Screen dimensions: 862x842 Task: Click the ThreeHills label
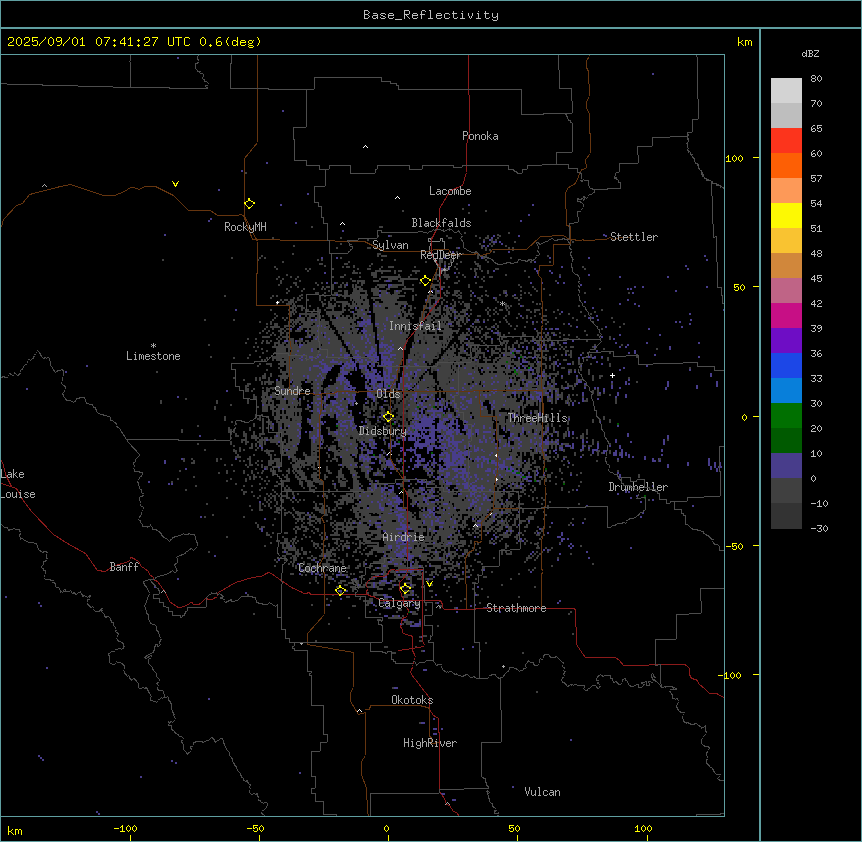538,418
